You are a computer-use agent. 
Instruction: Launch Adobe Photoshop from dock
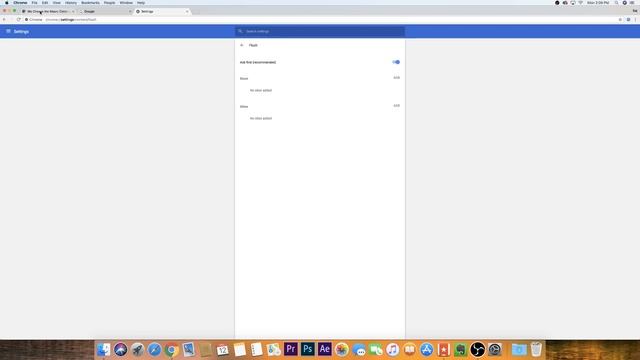[308, 349]
